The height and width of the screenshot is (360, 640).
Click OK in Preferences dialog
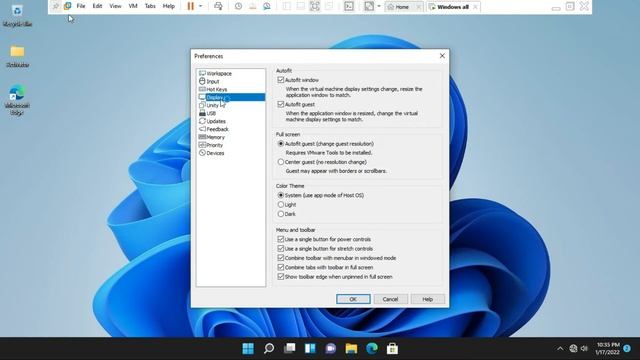(353, 299)
